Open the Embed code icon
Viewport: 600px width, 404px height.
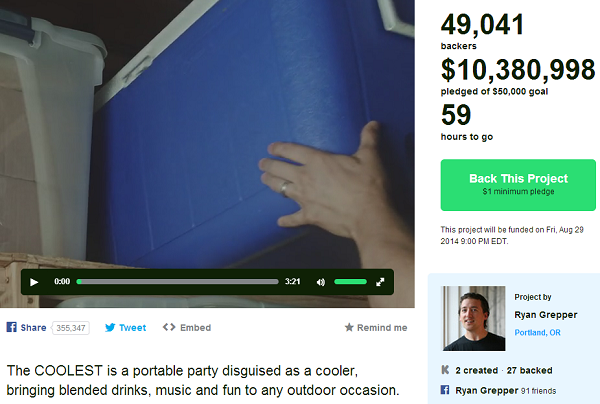tap(169, 327)
